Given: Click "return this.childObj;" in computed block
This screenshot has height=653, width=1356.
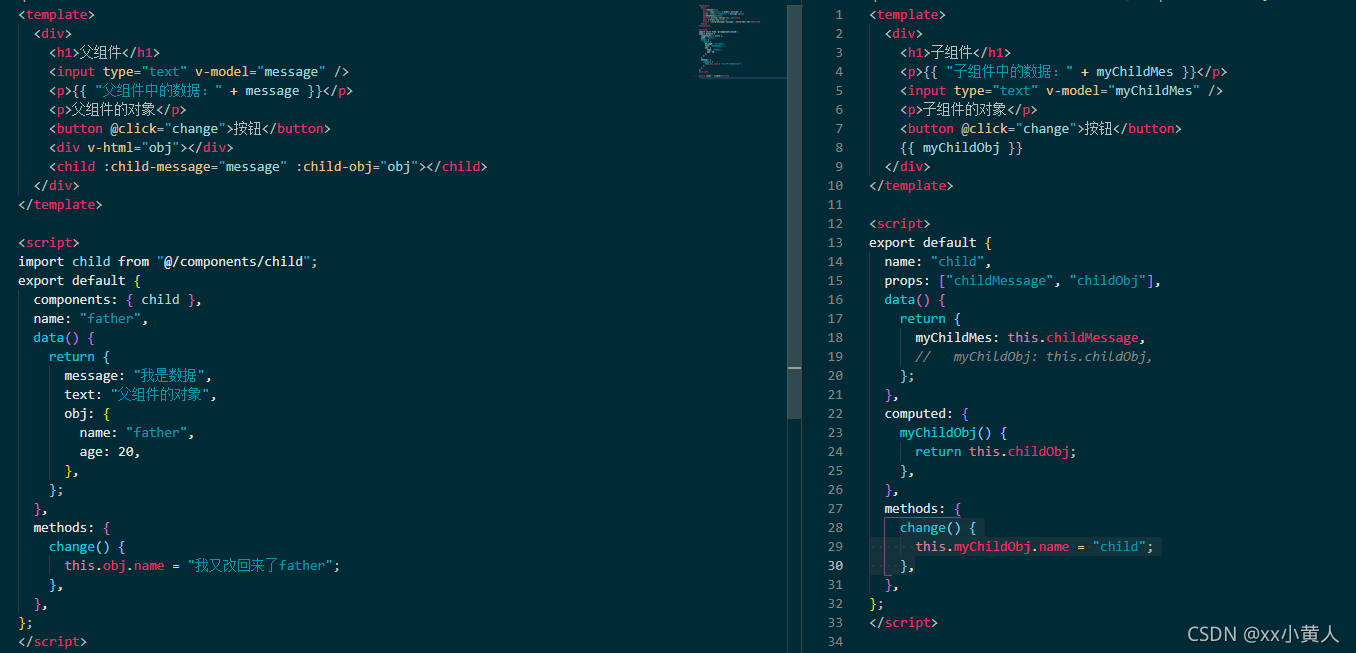Looking at the screenshot, I should click(x=995, y=452).
